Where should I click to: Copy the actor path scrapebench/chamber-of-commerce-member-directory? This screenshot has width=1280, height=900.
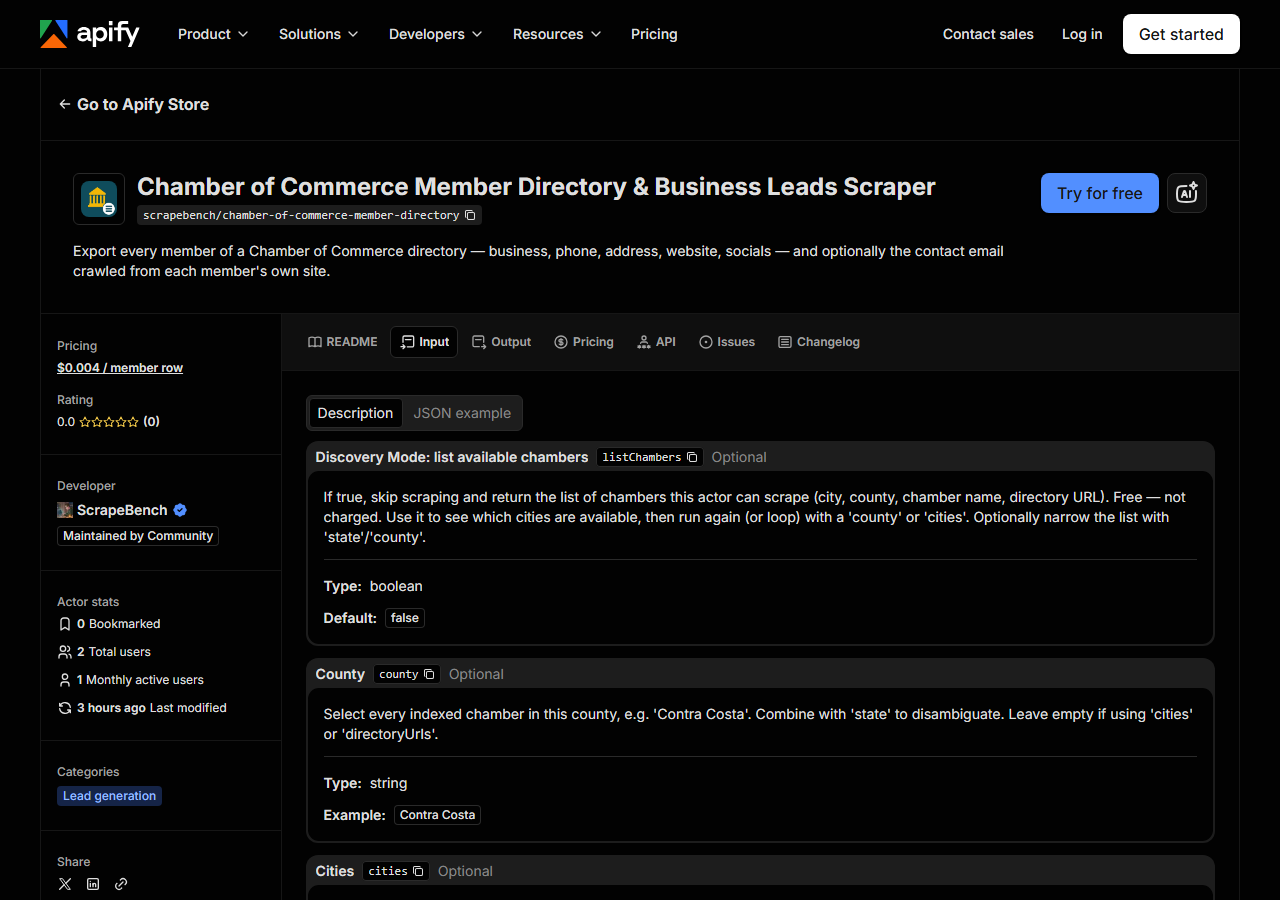tap(471, 215)
